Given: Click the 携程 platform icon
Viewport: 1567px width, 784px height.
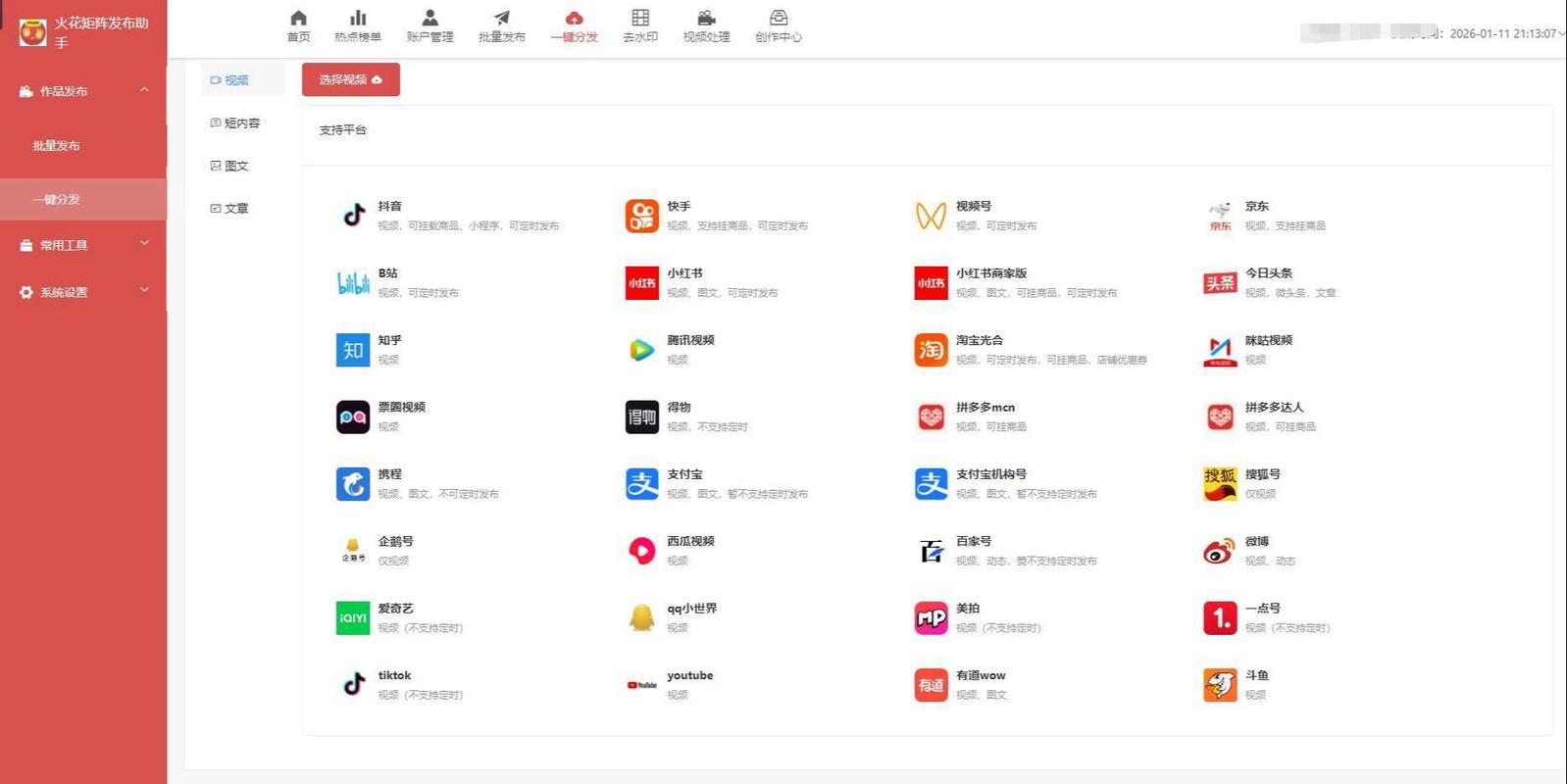Looking at the screenshot, I should coord(353,484).
